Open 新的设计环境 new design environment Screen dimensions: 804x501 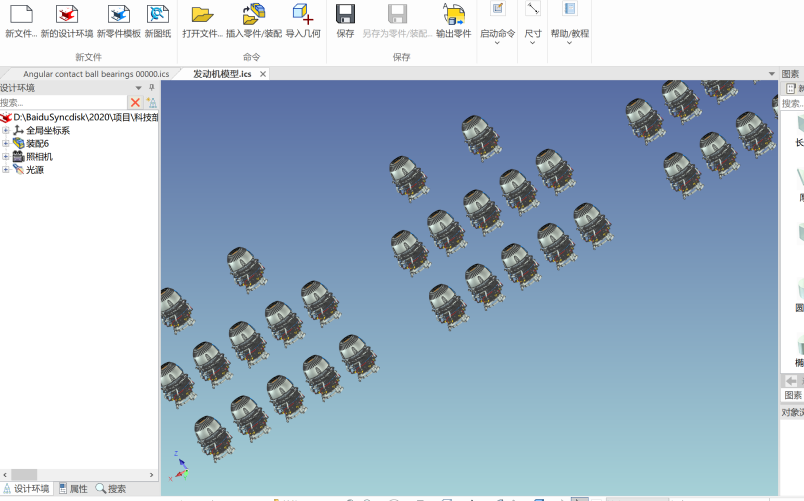(x=67, y=21)
